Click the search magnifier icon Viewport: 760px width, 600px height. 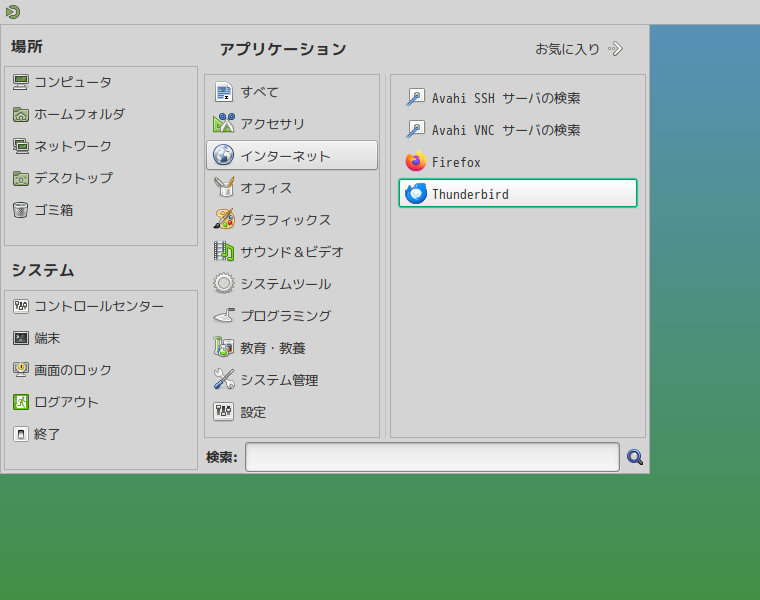pyautogui.click(x=634, y=457)
